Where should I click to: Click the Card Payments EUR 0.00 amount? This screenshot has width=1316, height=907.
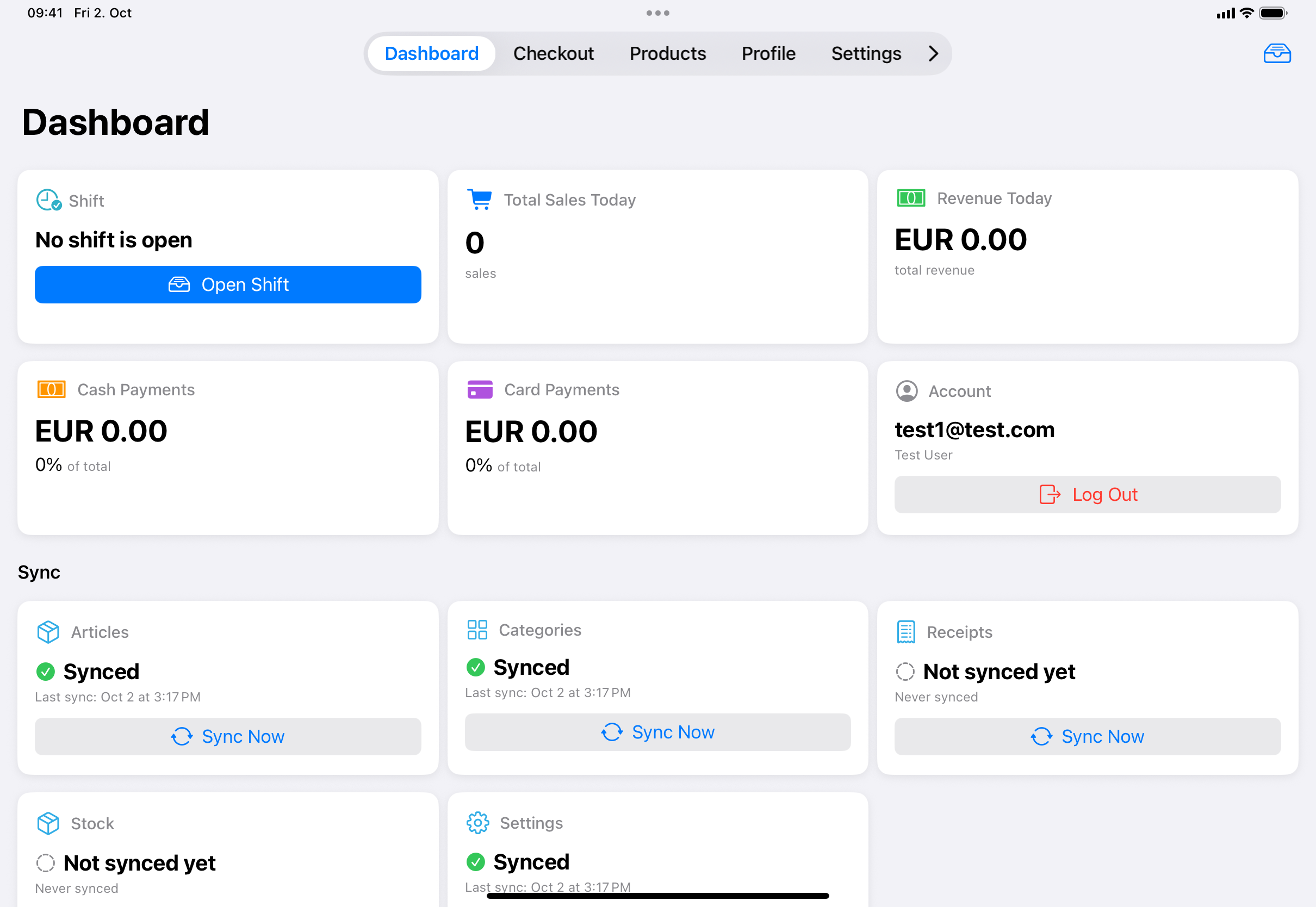tap(531, 431)
